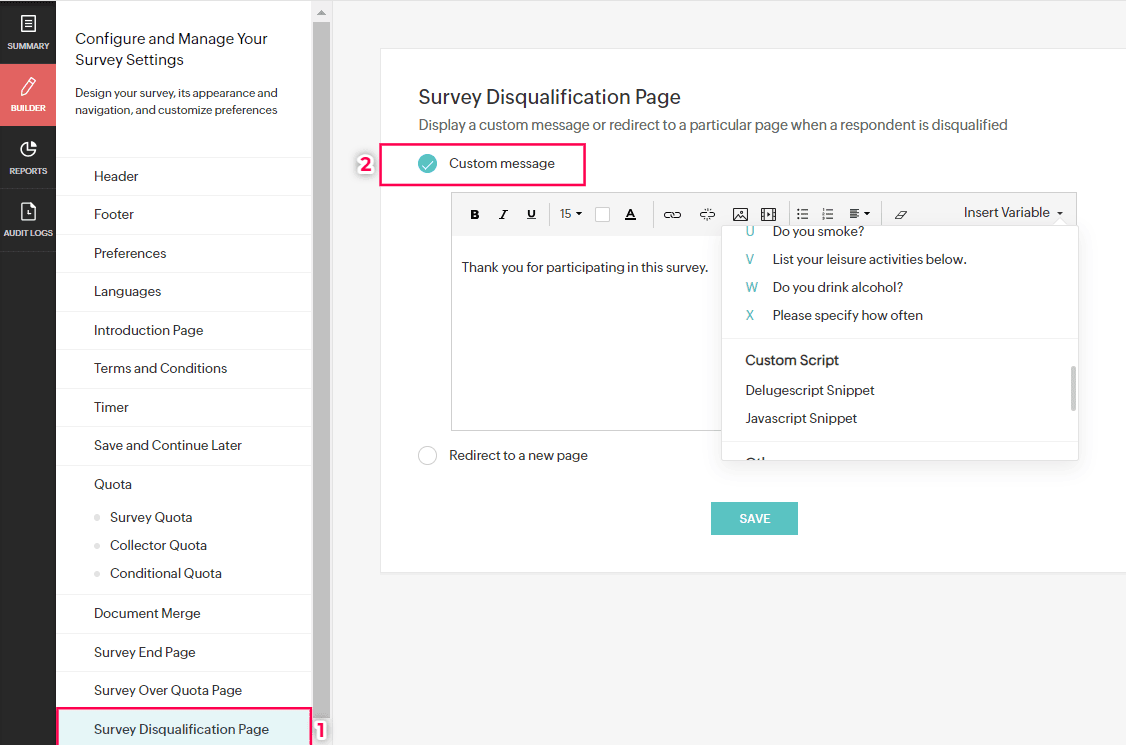Go to Introduction Page settings
Image resolution: width=1126 pixels, height=745 pixels.
click(184, 330)
